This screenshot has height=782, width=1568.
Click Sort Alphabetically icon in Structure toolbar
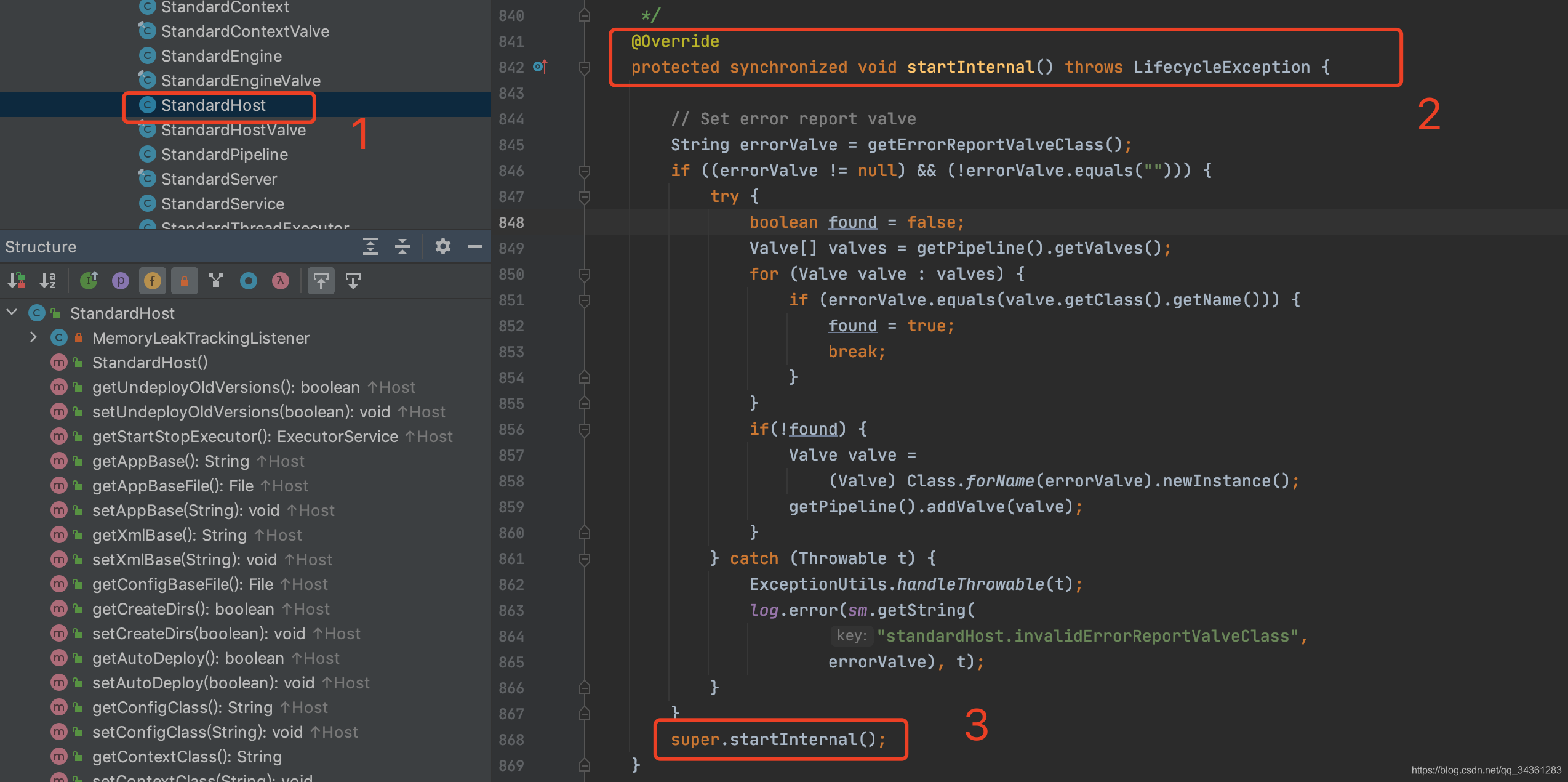48,281
